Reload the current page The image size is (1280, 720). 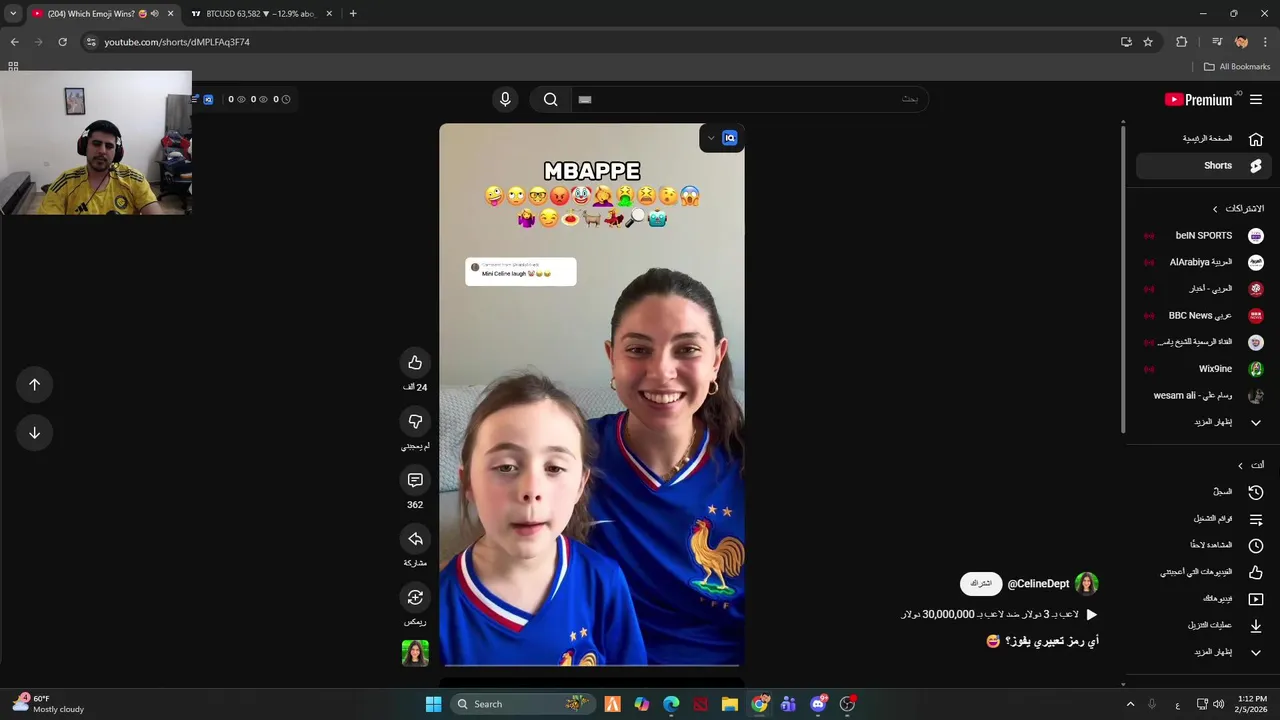(x=62, y=42)
